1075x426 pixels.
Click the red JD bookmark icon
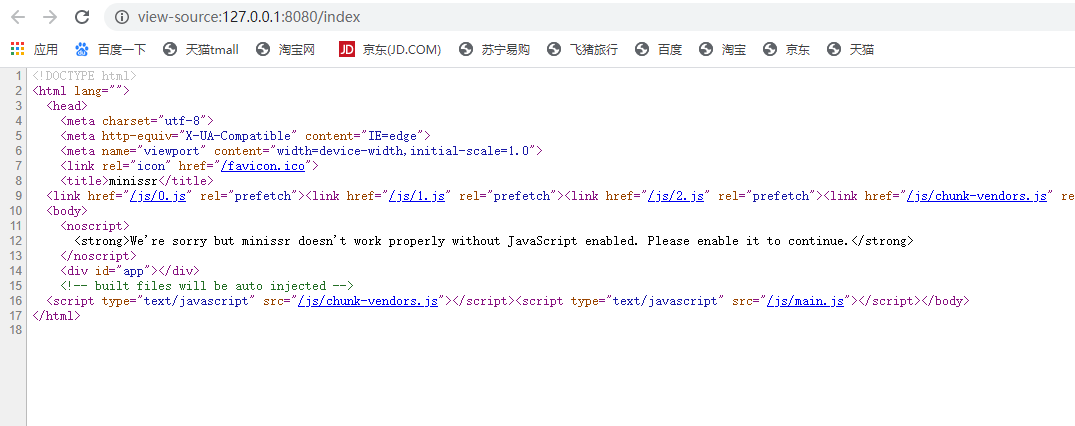(347, 49)
